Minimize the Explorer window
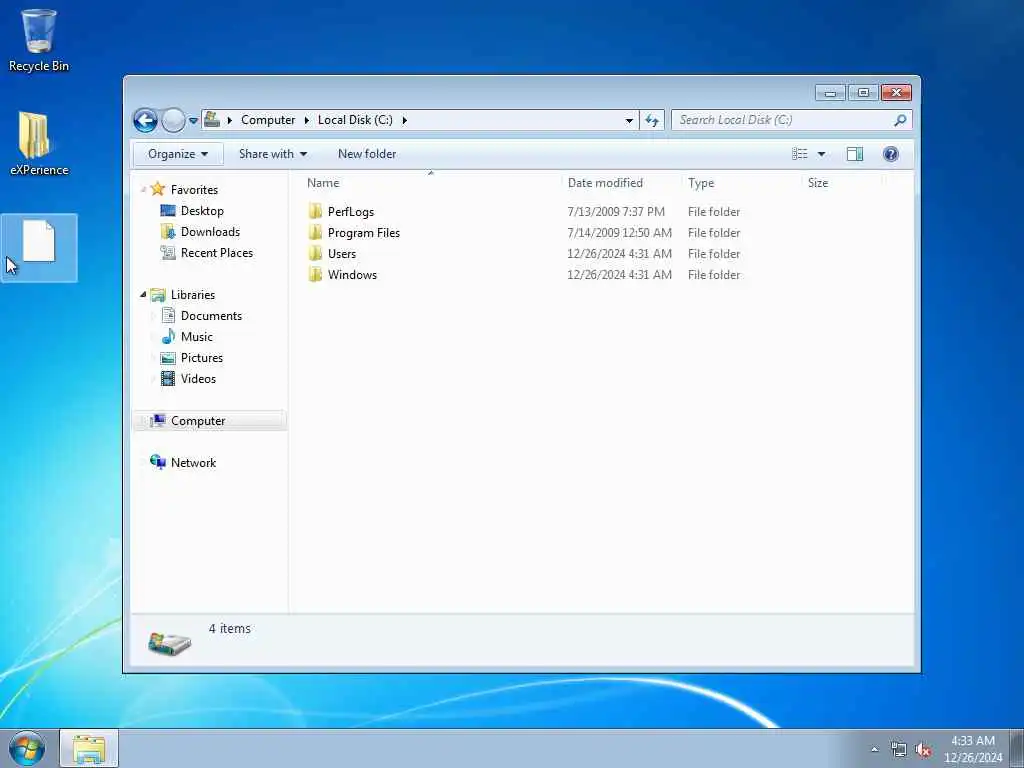Screen dimensions: 1024x768 tap(830, 93)
